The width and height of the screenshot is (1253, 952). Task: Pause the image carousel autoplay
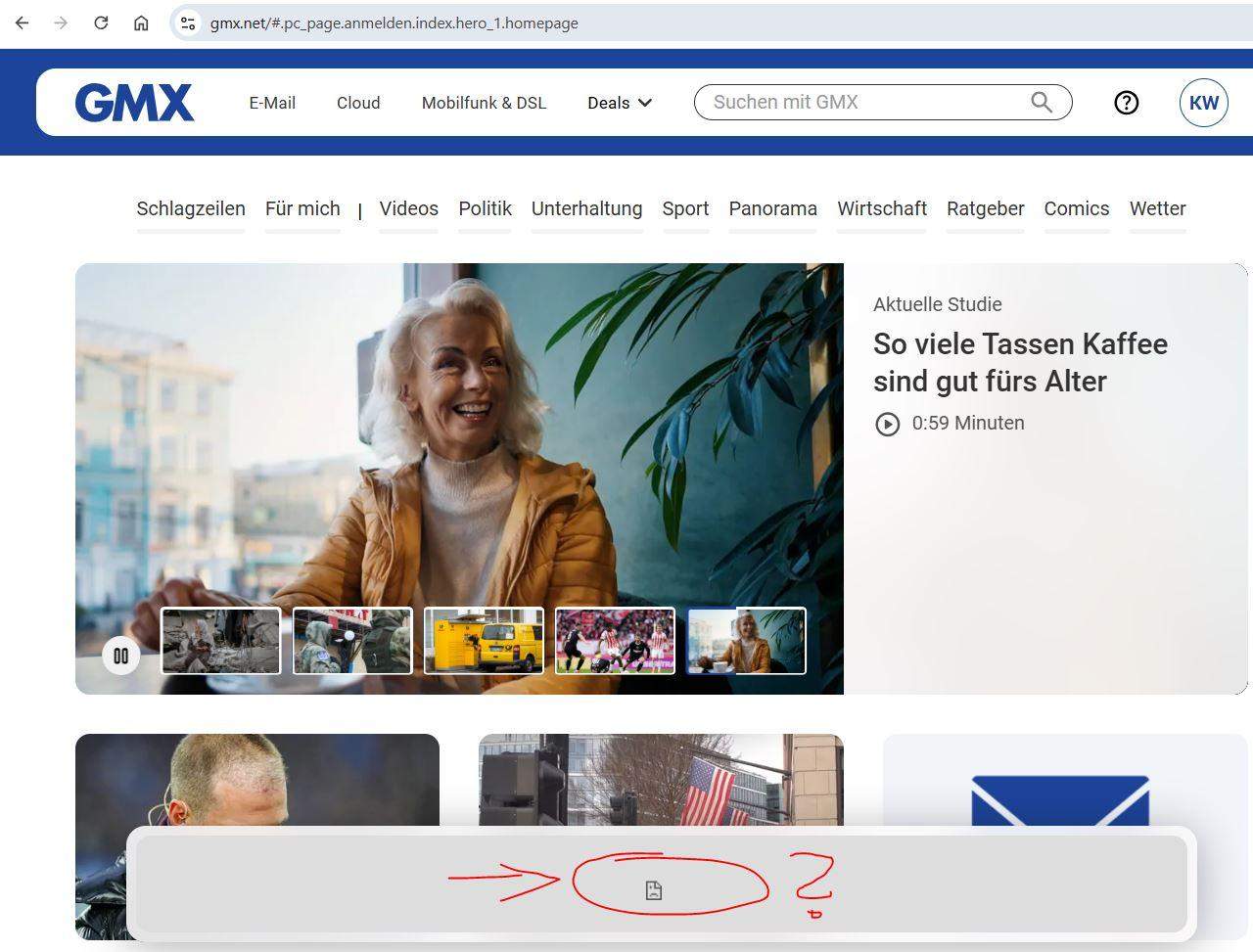(x=121, y=656)
